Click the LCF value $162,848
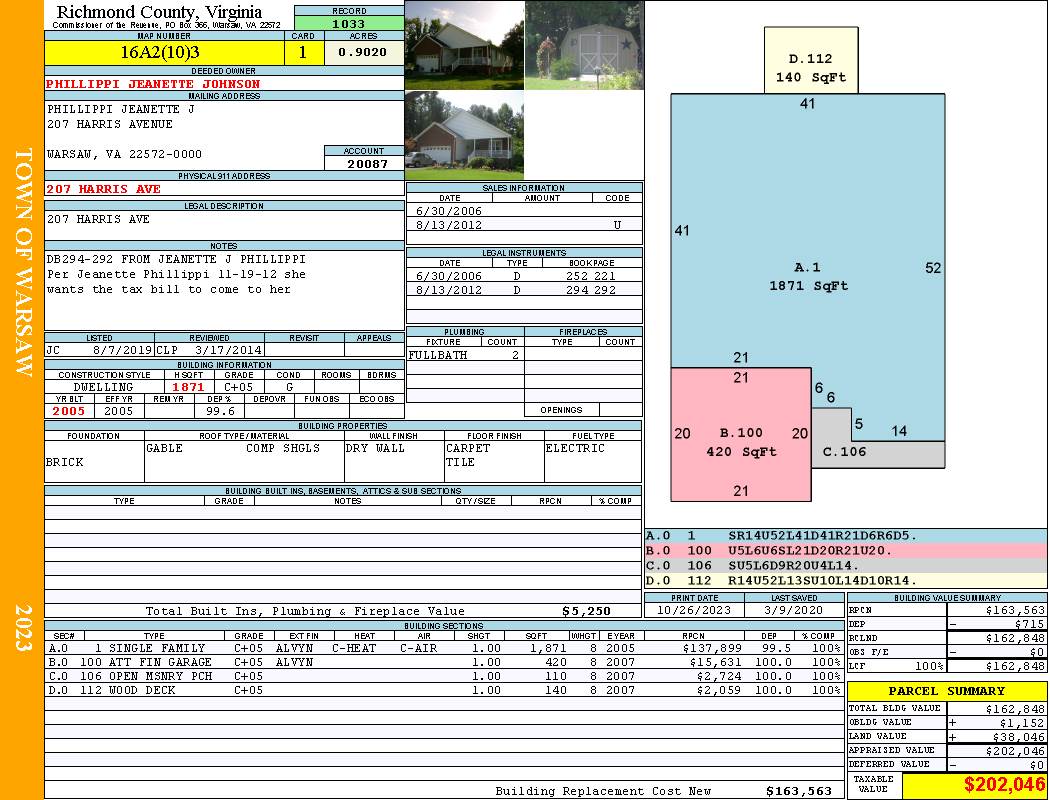The width and height of the screenshot is (1050, 800). 1015,665
